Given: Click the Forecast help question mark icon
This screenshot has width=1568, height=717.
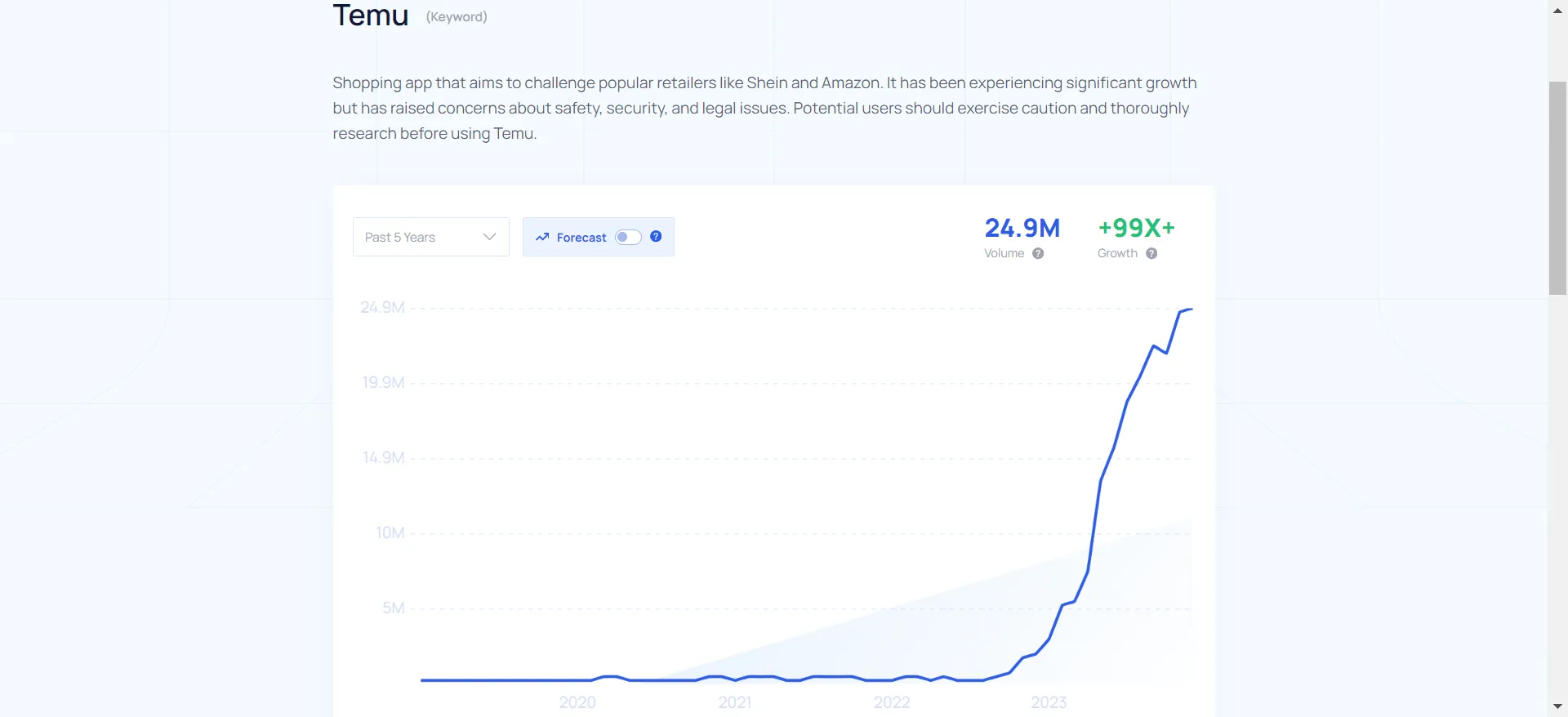Looking at the screenshot, I should tap(656, 236).
